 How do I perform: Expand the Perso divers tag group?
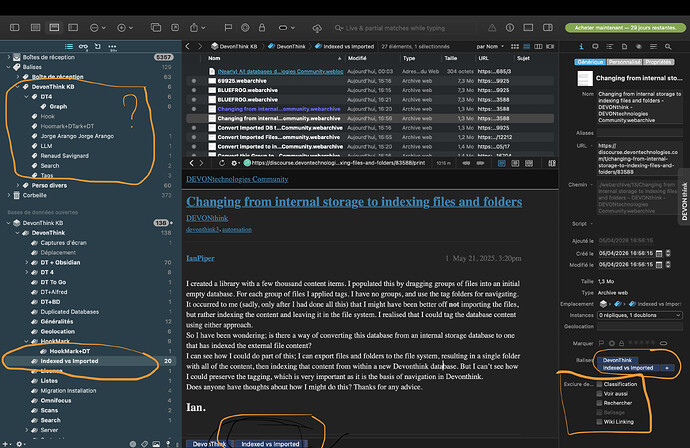click(x=18, y=185)
